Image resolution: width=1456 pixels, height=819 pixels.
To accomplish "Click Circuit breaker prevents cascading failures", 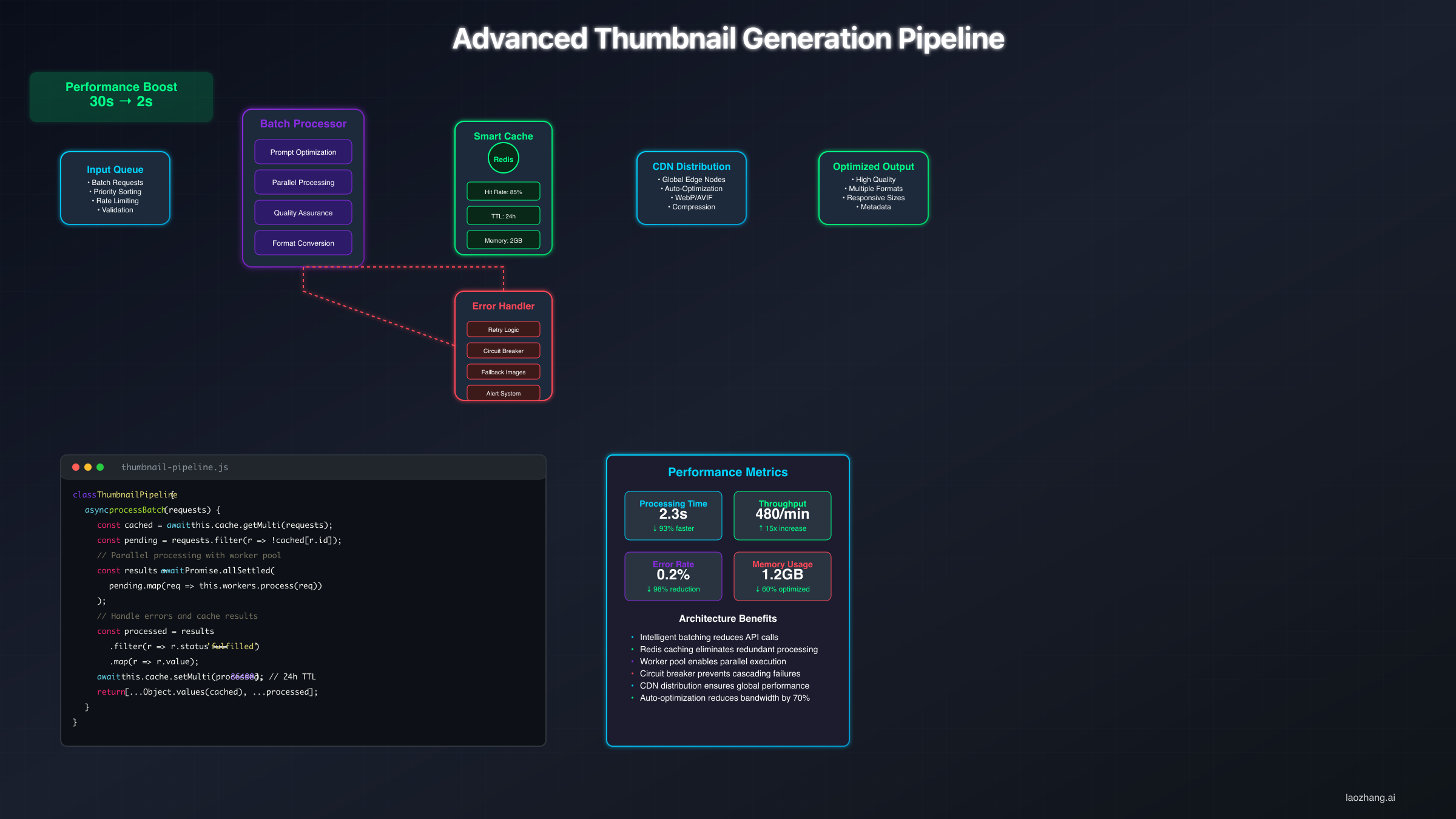I will [x=720, y=673].
